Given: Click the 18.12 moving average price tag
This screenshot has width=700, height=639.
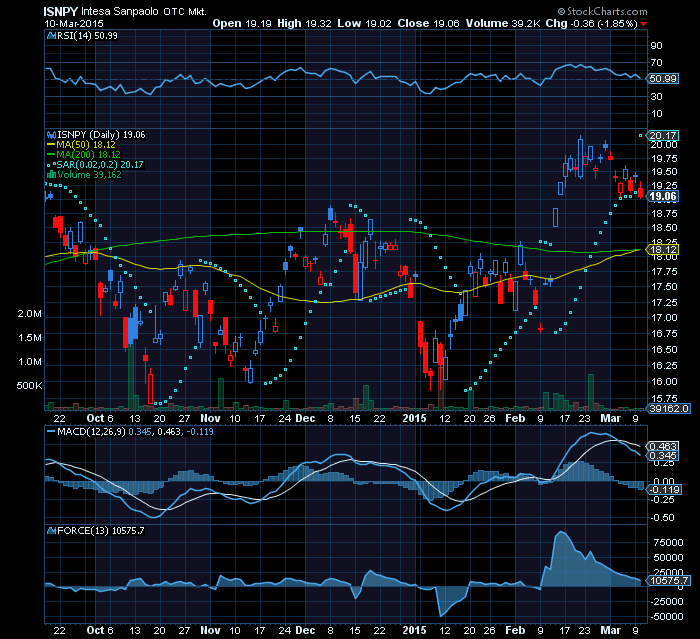Looking at the screenshot, I should pyautogui.click(x=663, y=250).
